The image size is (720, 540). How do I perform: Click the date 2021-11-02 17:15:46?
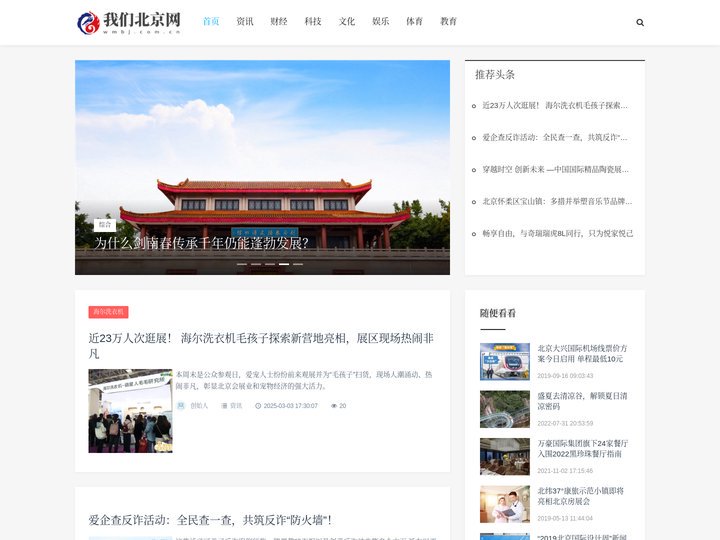point(565,471)
